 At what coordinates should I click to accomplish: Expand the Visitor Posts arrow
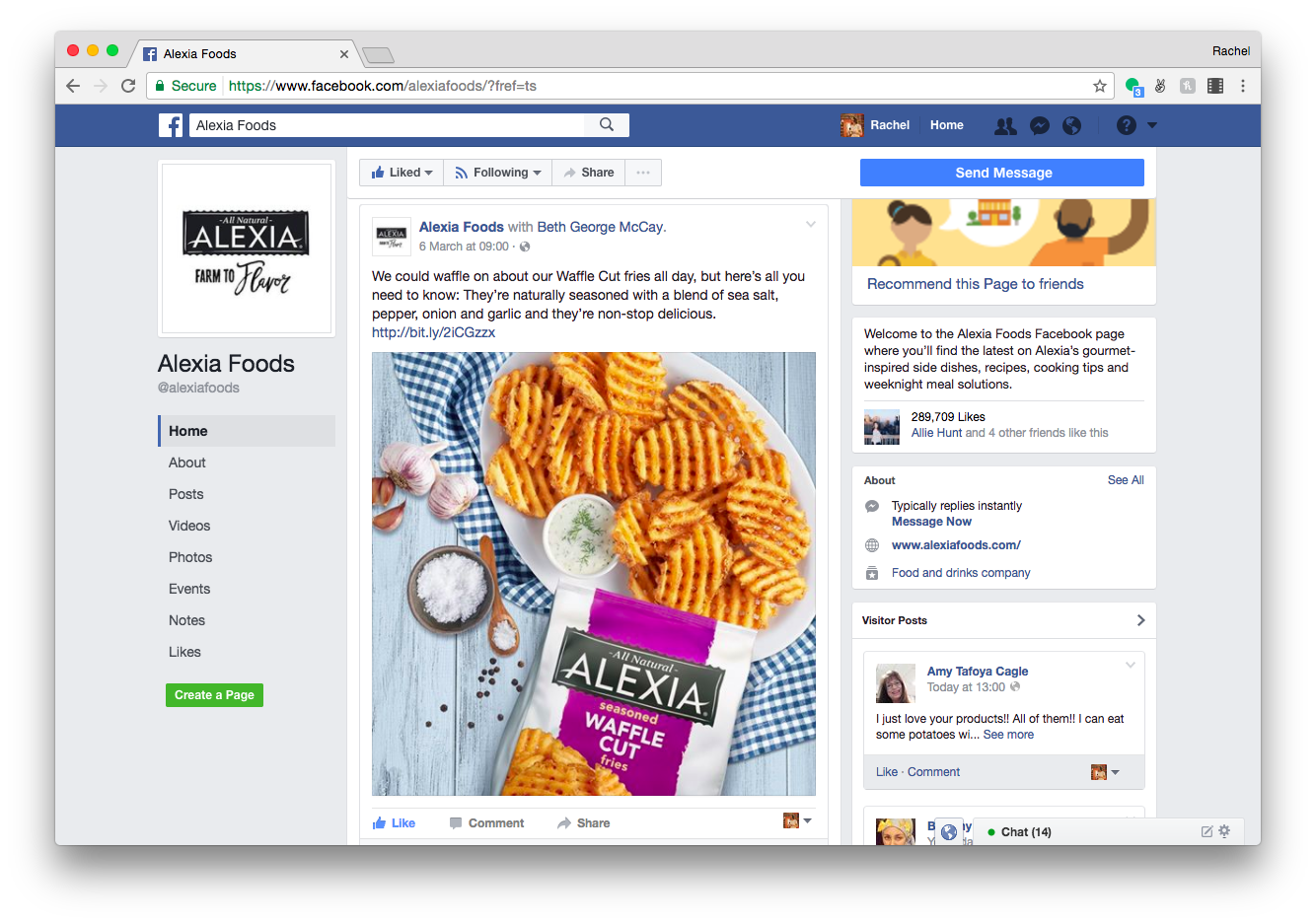[x=1140, y=620]
